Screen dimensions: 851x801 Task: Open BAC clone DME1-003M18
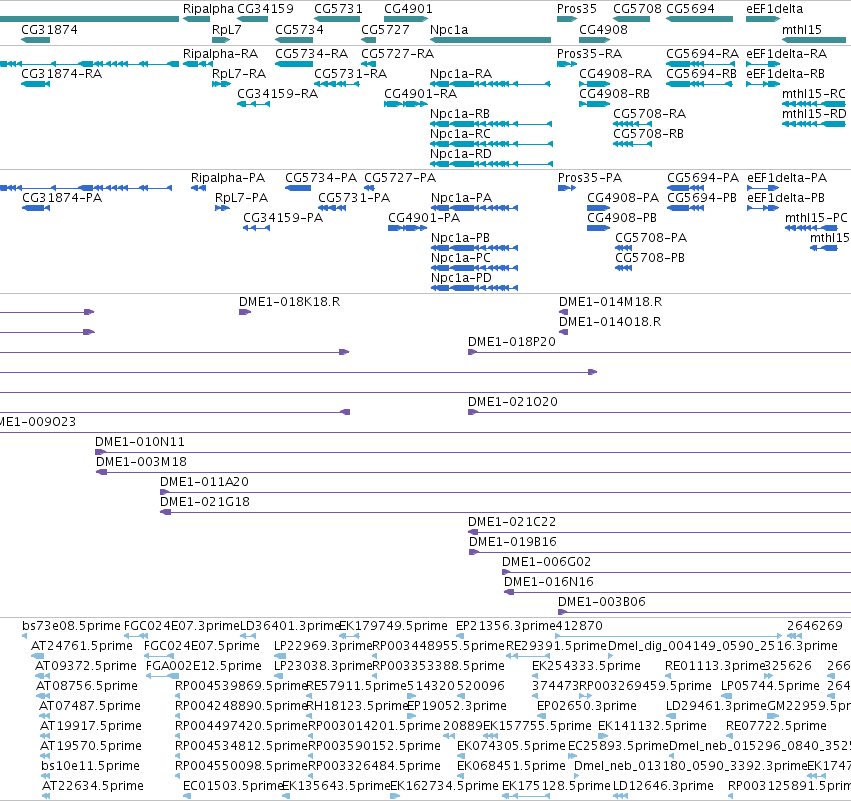pos(141,462)
